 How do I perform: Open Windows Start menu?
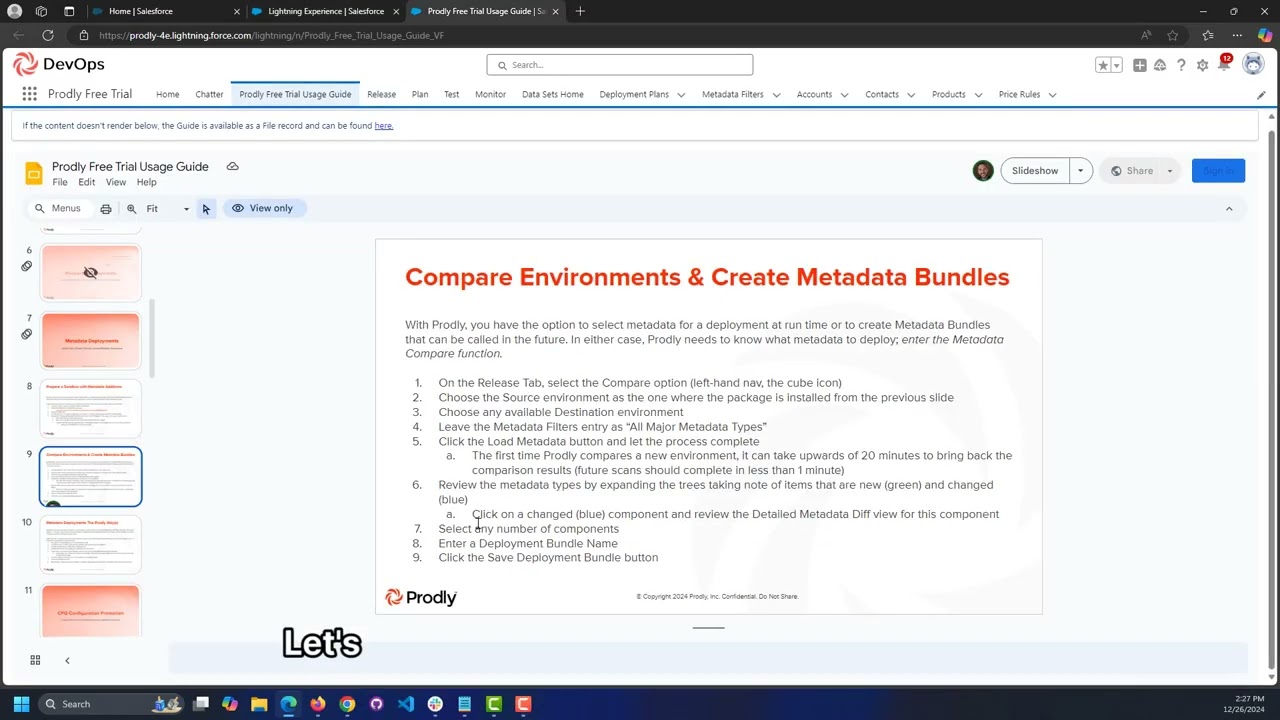click(21, 704)
